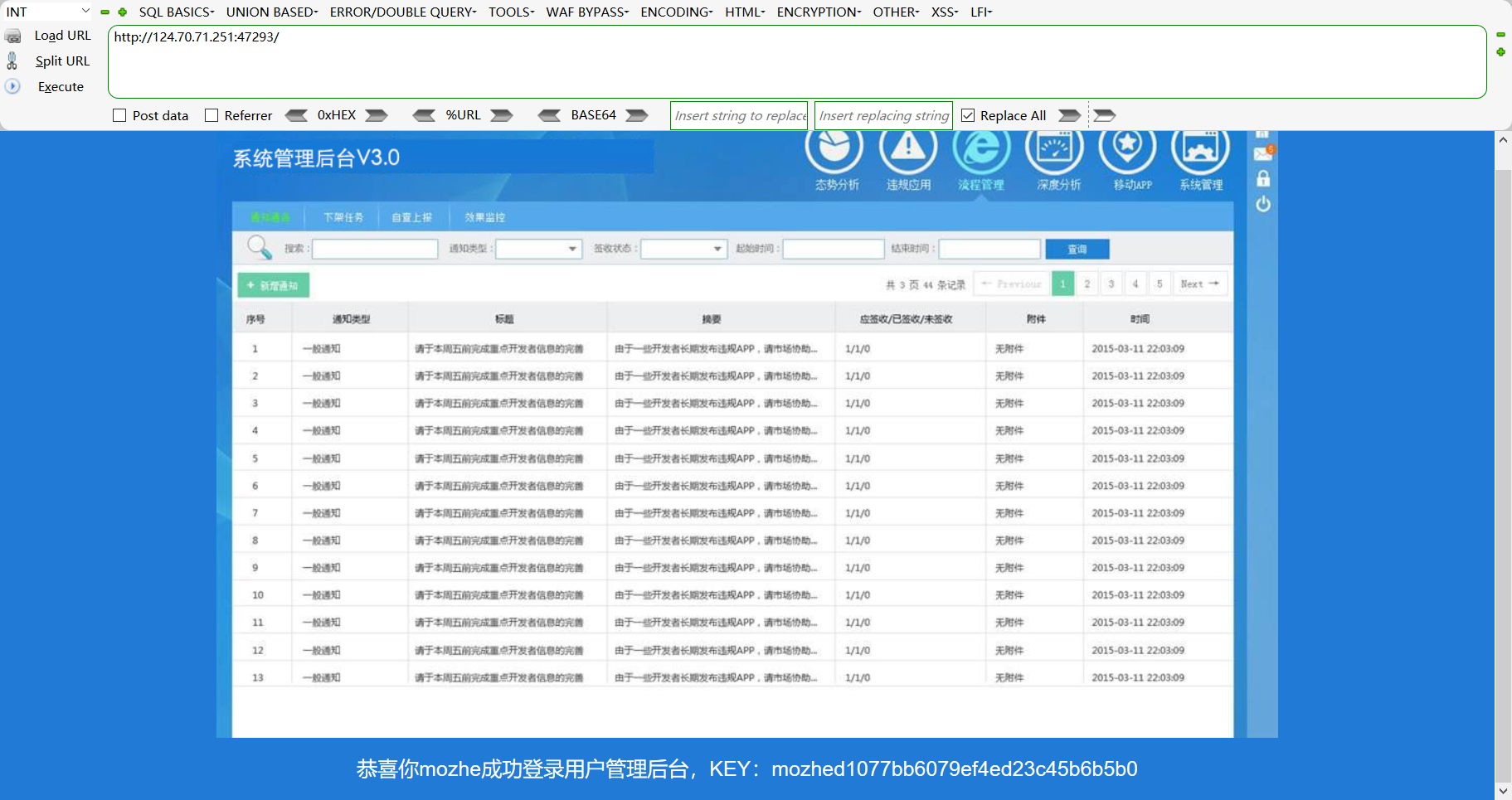Open the XSS menu

click(945, 12)
